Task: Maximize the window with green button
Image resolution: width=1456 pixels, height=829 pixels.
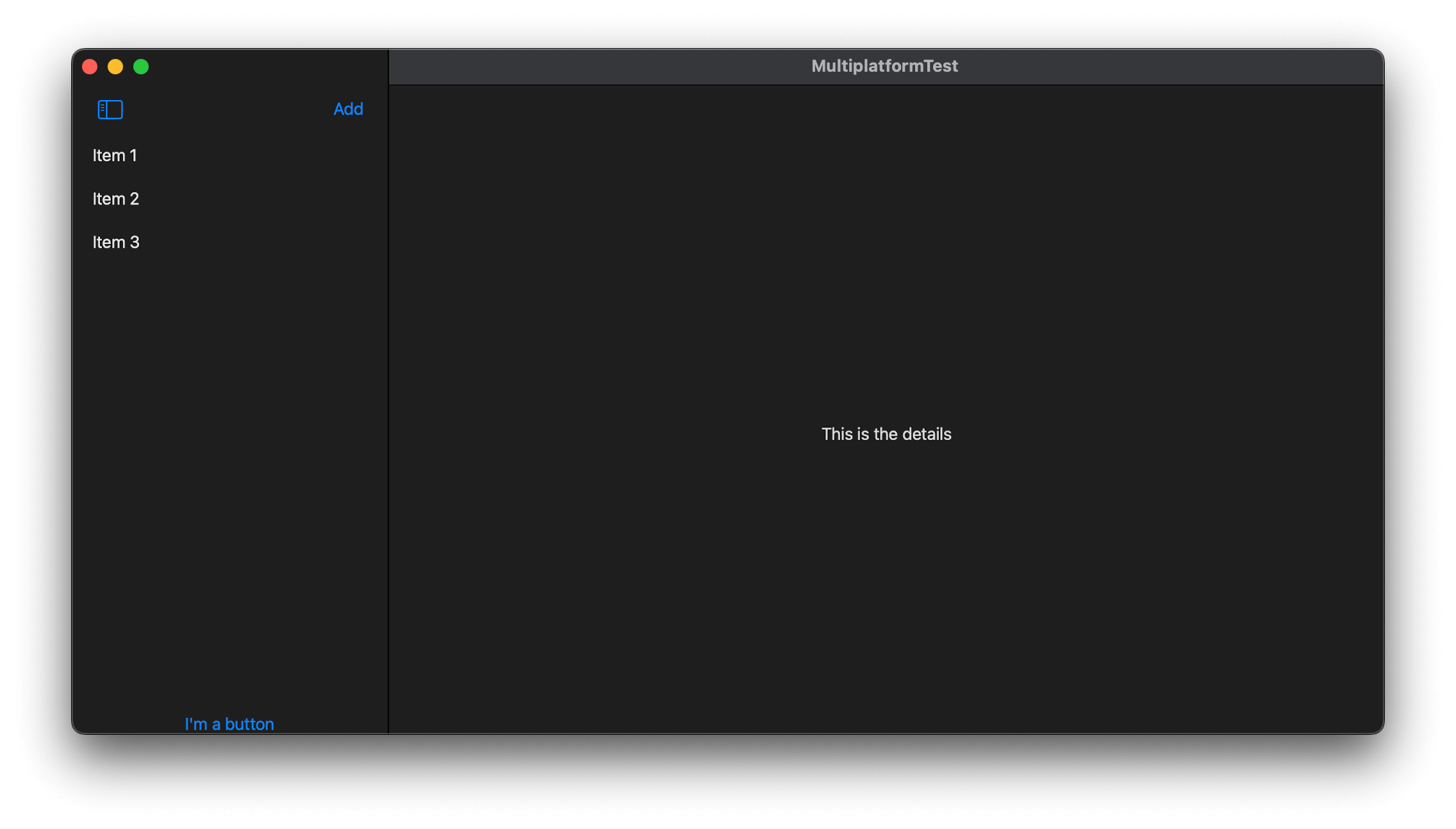Action: tap(141, 67)
